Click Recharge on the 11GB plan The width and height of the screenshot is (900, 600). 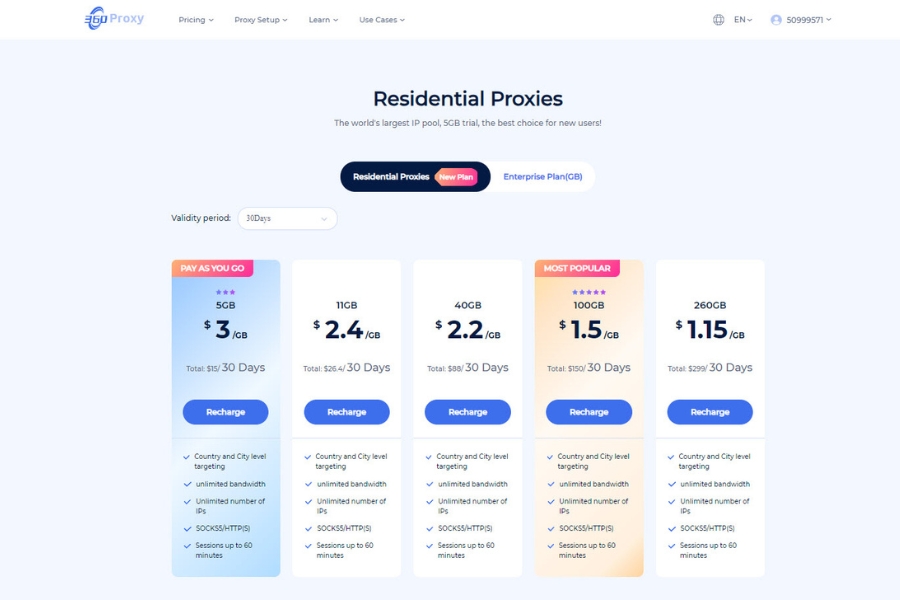point(347,412)
